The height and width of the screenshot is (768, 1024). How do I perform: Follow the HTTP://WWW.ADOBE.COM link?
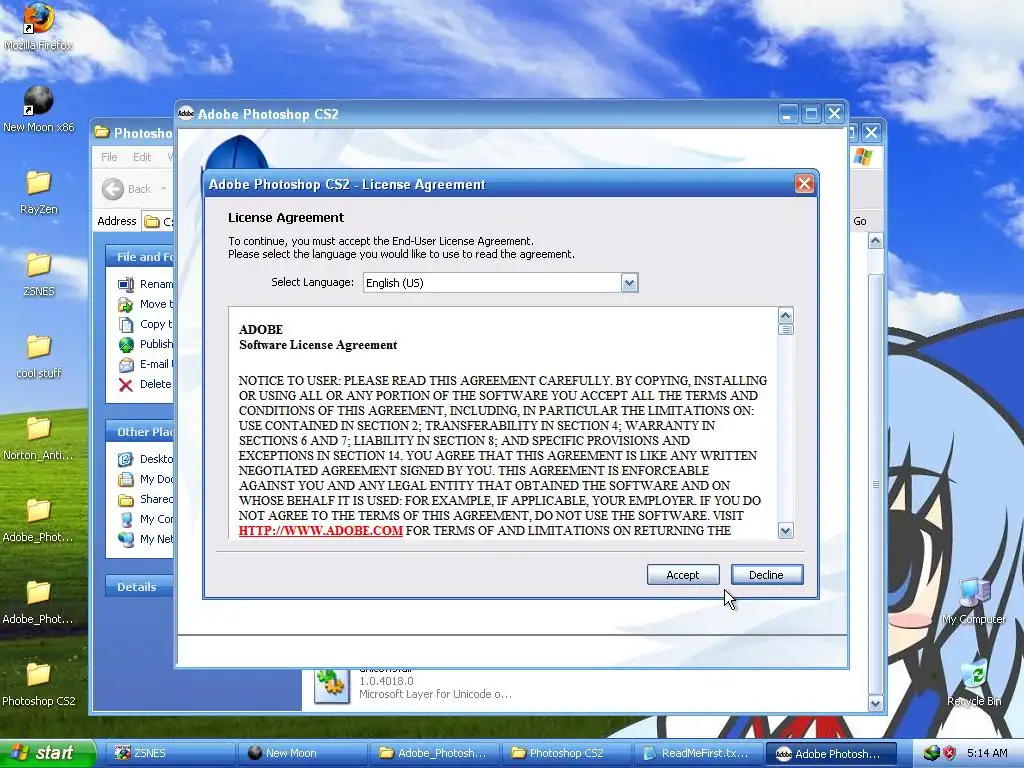point(321,530)
